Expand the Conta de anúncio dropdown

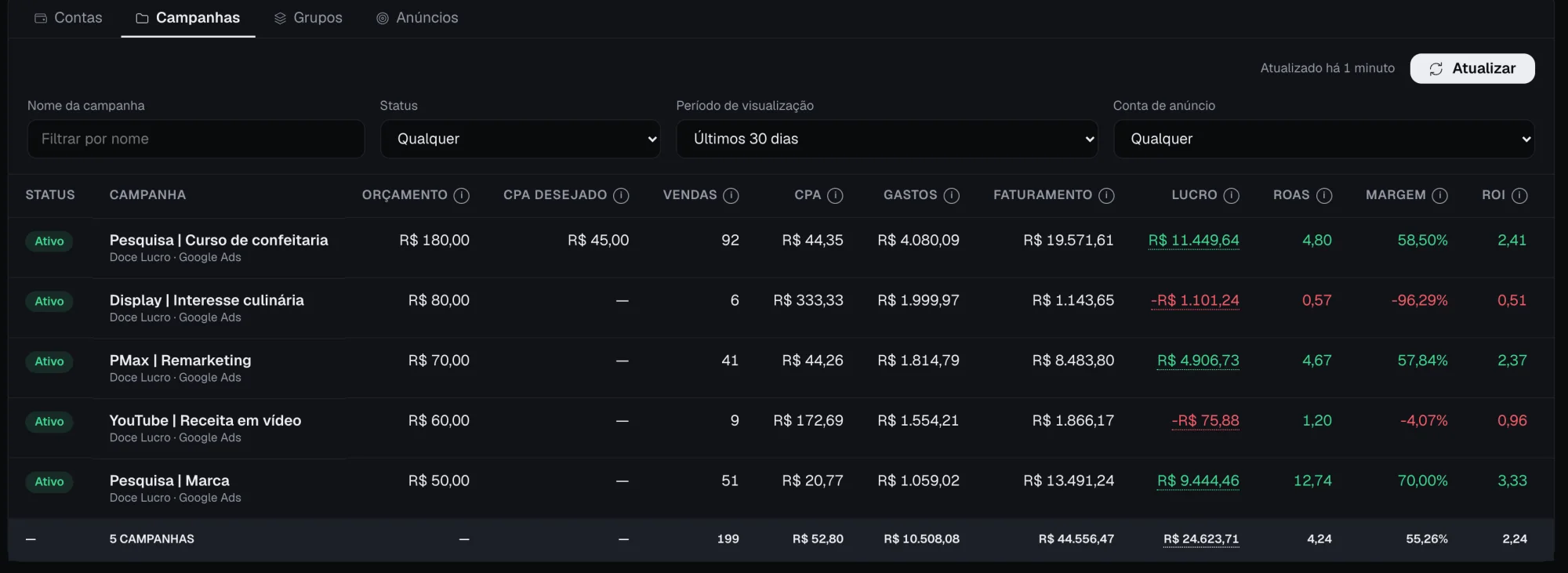[x=1323, y=139]
